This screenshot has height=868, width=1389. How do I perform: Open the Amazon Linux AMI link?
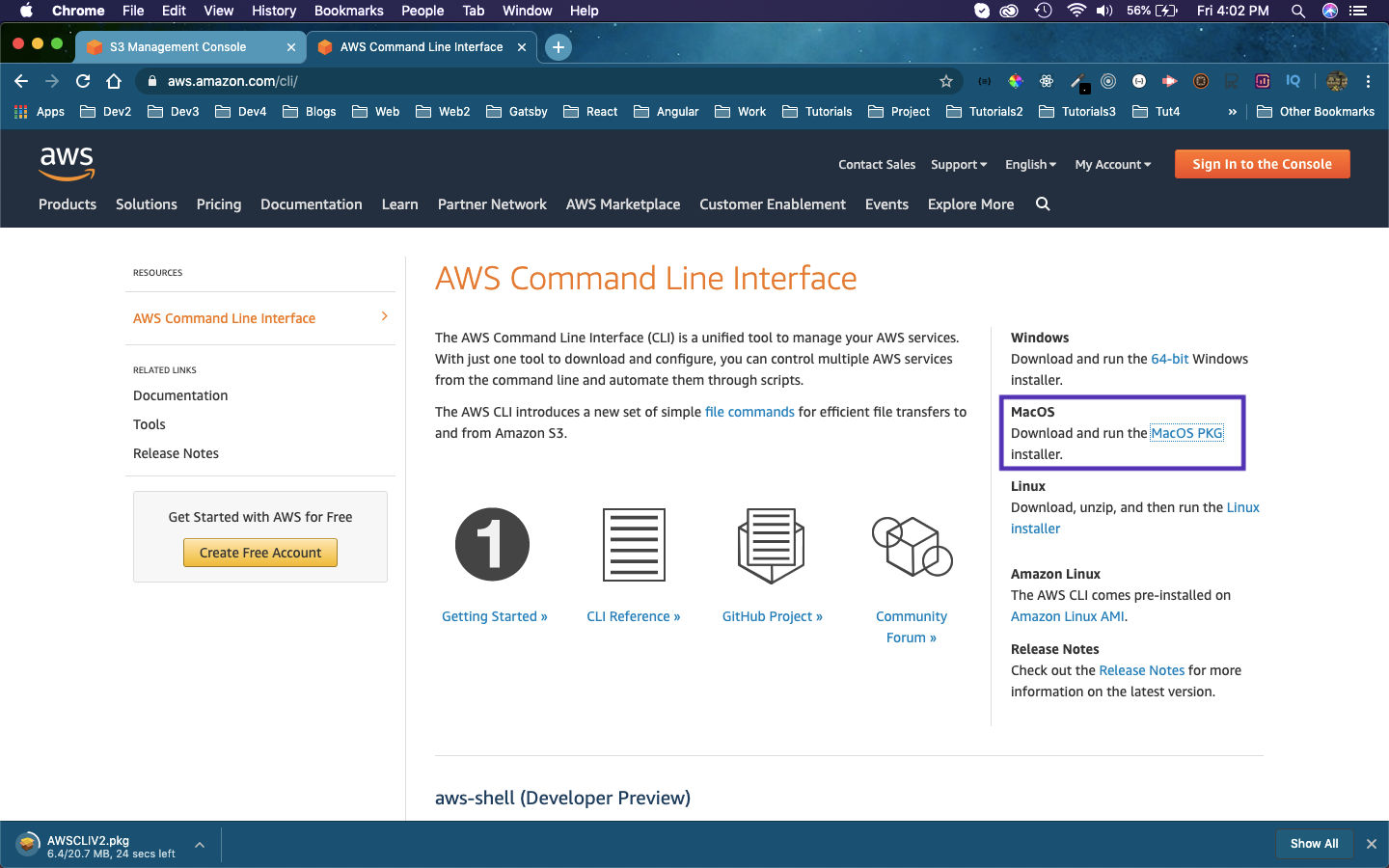pyautogui.click(x=1068, y=616)
